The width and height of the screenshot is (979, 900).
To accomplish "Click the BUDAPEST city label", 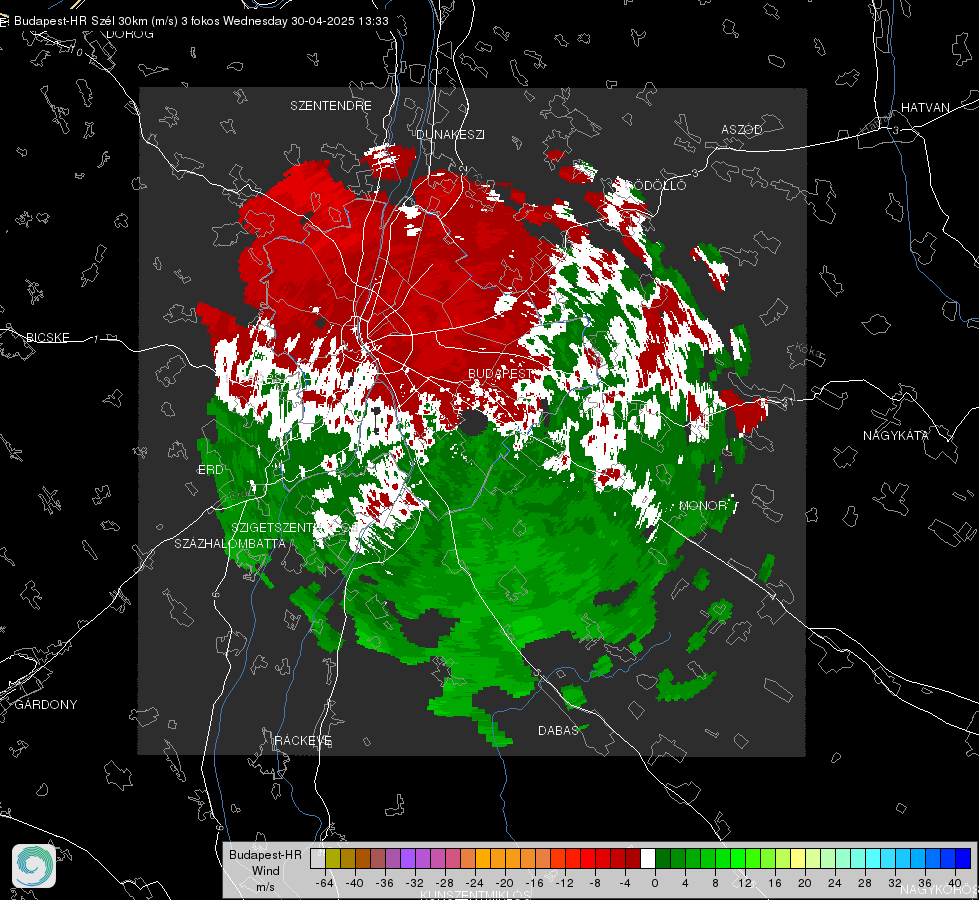I will point(500,373).
